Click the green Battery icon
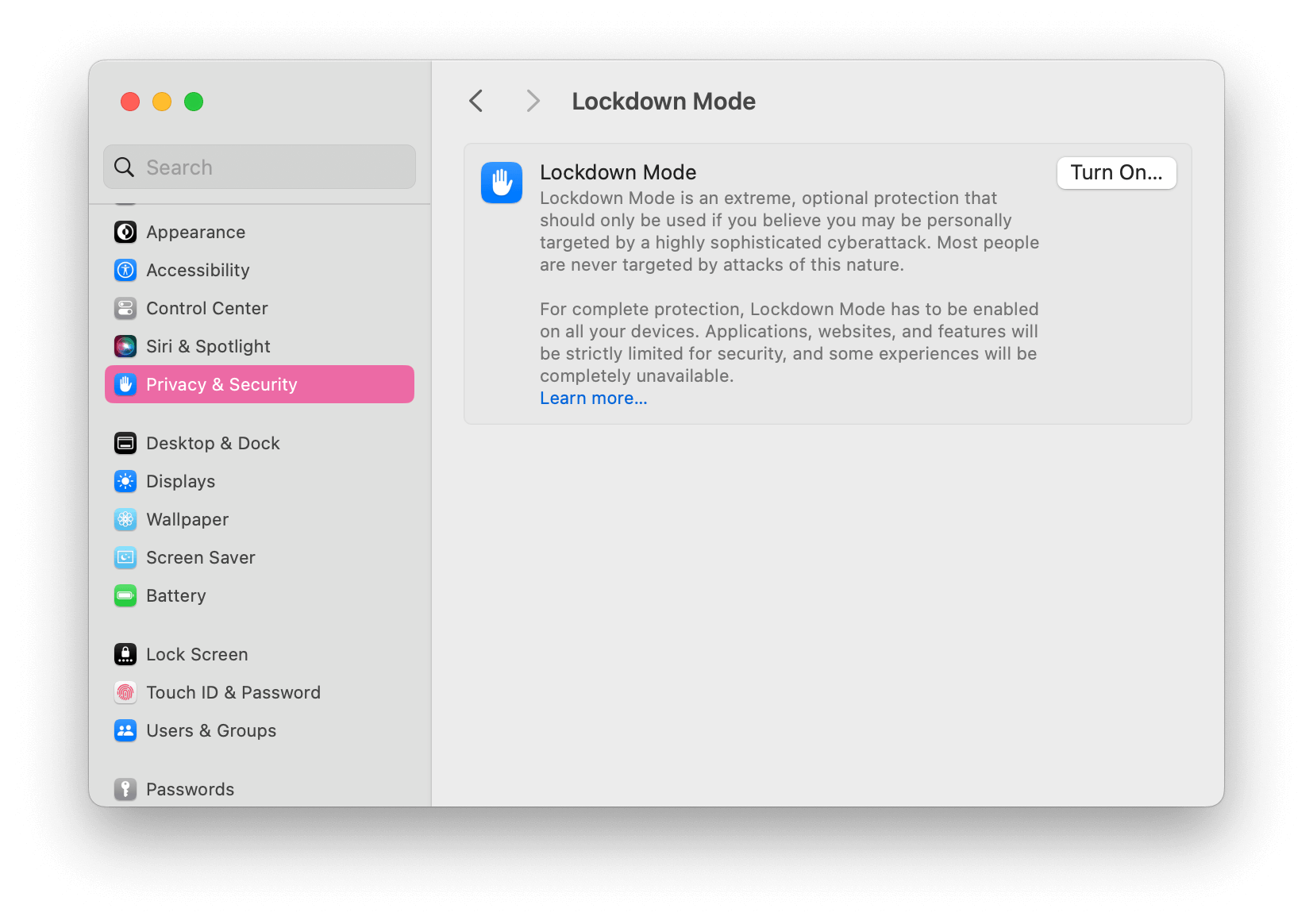The width and height of the screenshot is (1313, 924). 125,595
